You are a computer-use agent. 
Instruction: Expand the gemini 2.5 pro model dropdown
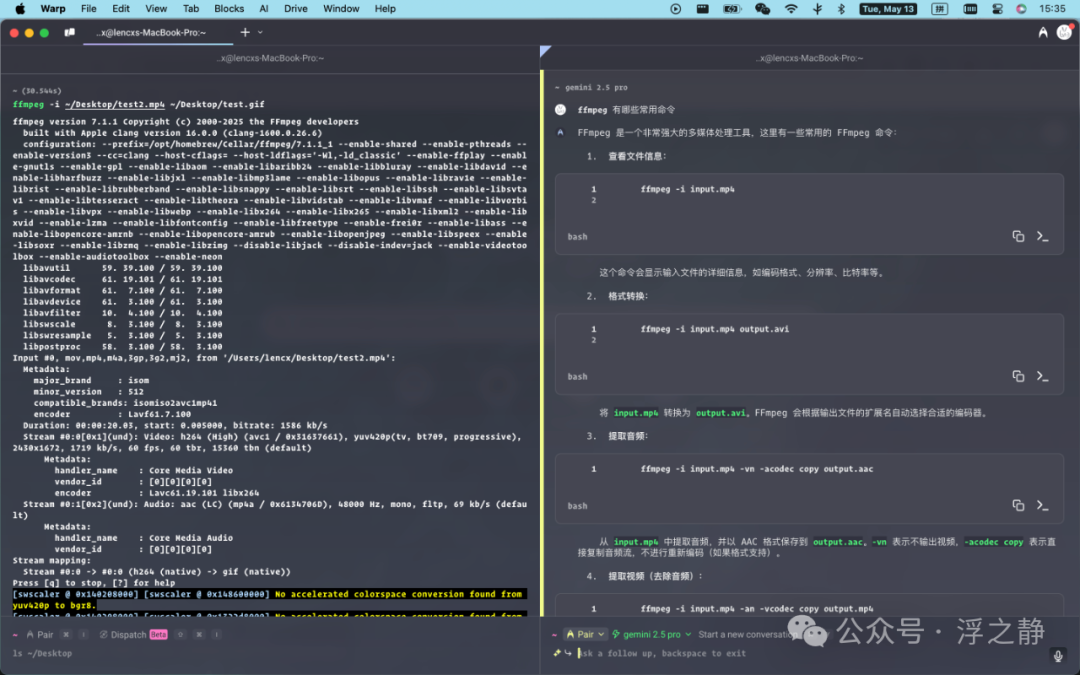(x=652, y=634)
